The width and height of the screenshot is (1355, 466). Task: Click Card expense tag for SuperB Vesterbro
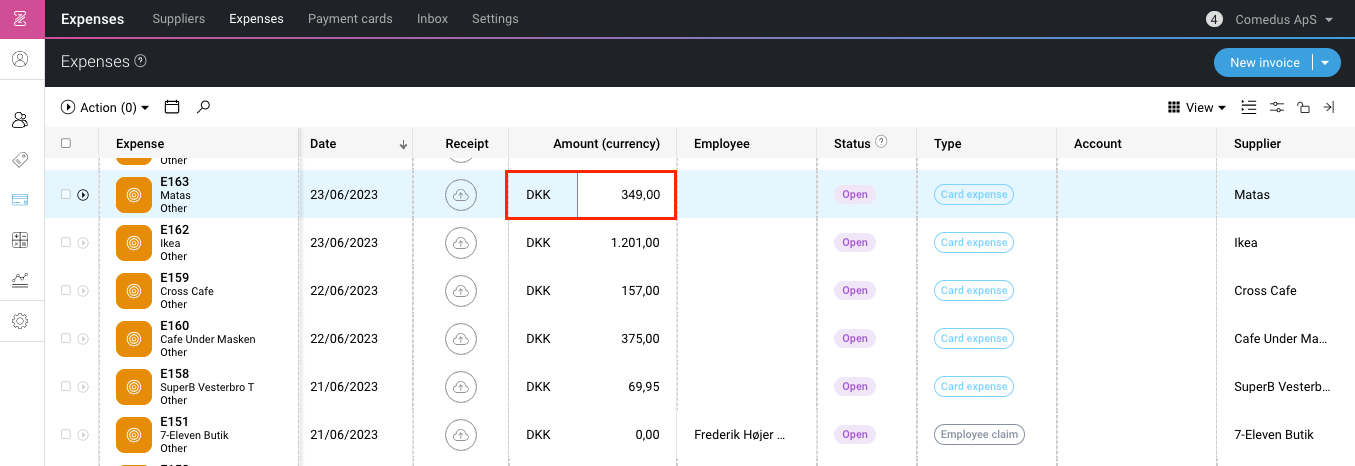coord(974,387)
